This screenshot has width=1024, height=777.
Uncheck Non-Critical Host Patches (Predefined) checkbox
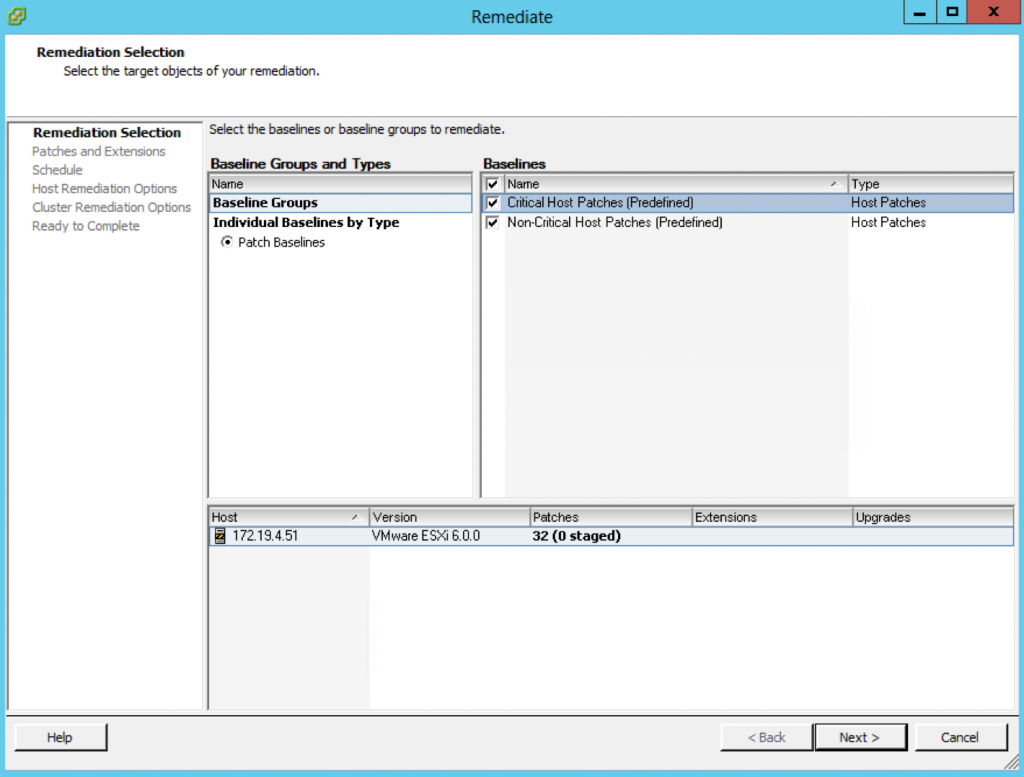point(492,223)
